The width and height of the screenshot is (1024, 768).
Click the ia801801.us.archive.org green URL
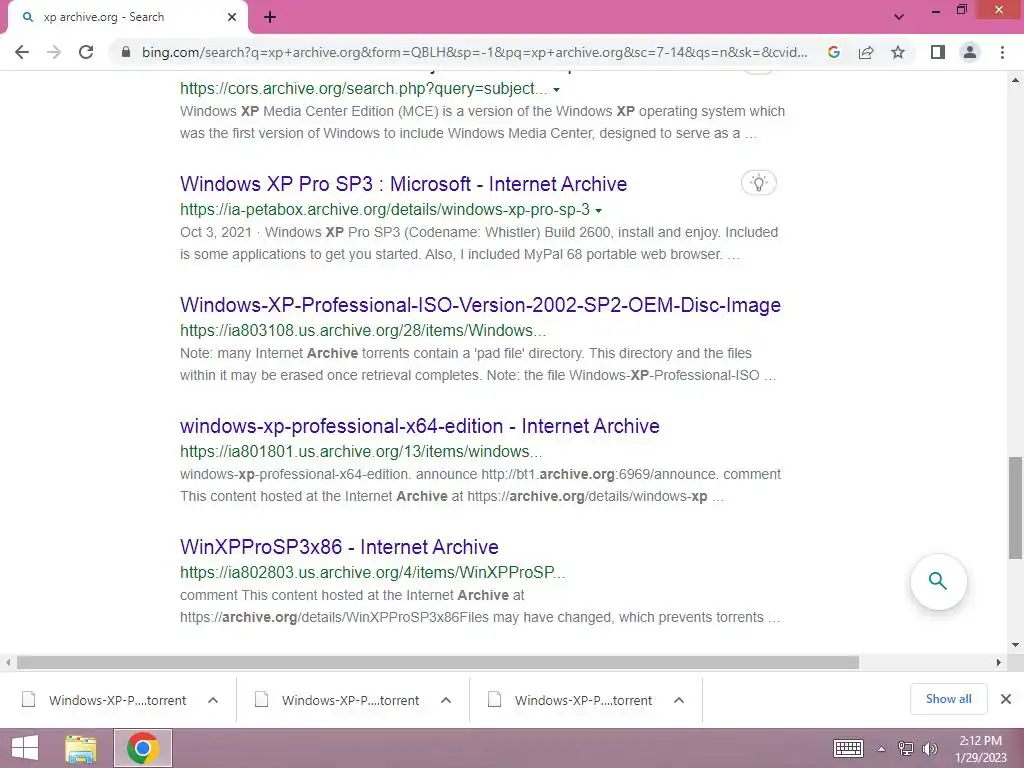click(x=361, y=451)
